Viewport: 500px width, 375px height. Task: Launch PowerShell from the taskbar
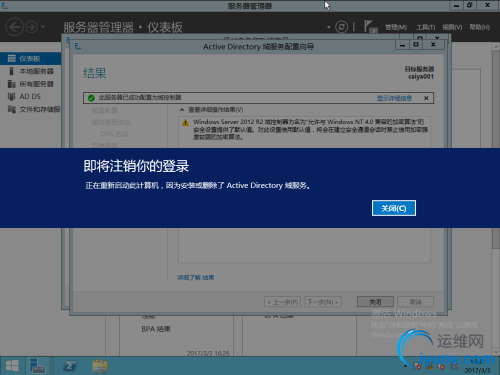(x=69, y=366)
